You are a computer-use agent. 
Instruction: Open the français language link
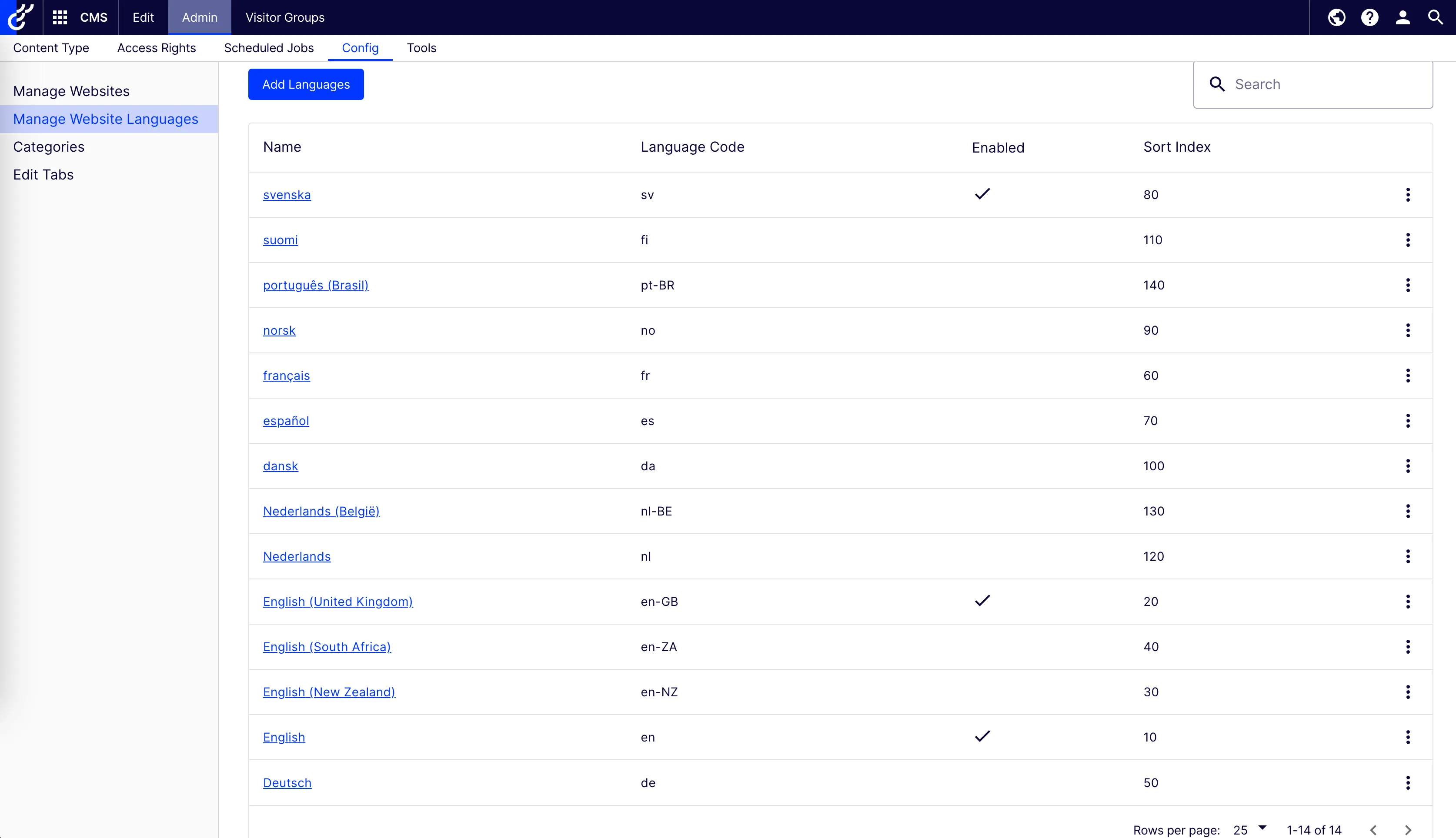(286, 375)
